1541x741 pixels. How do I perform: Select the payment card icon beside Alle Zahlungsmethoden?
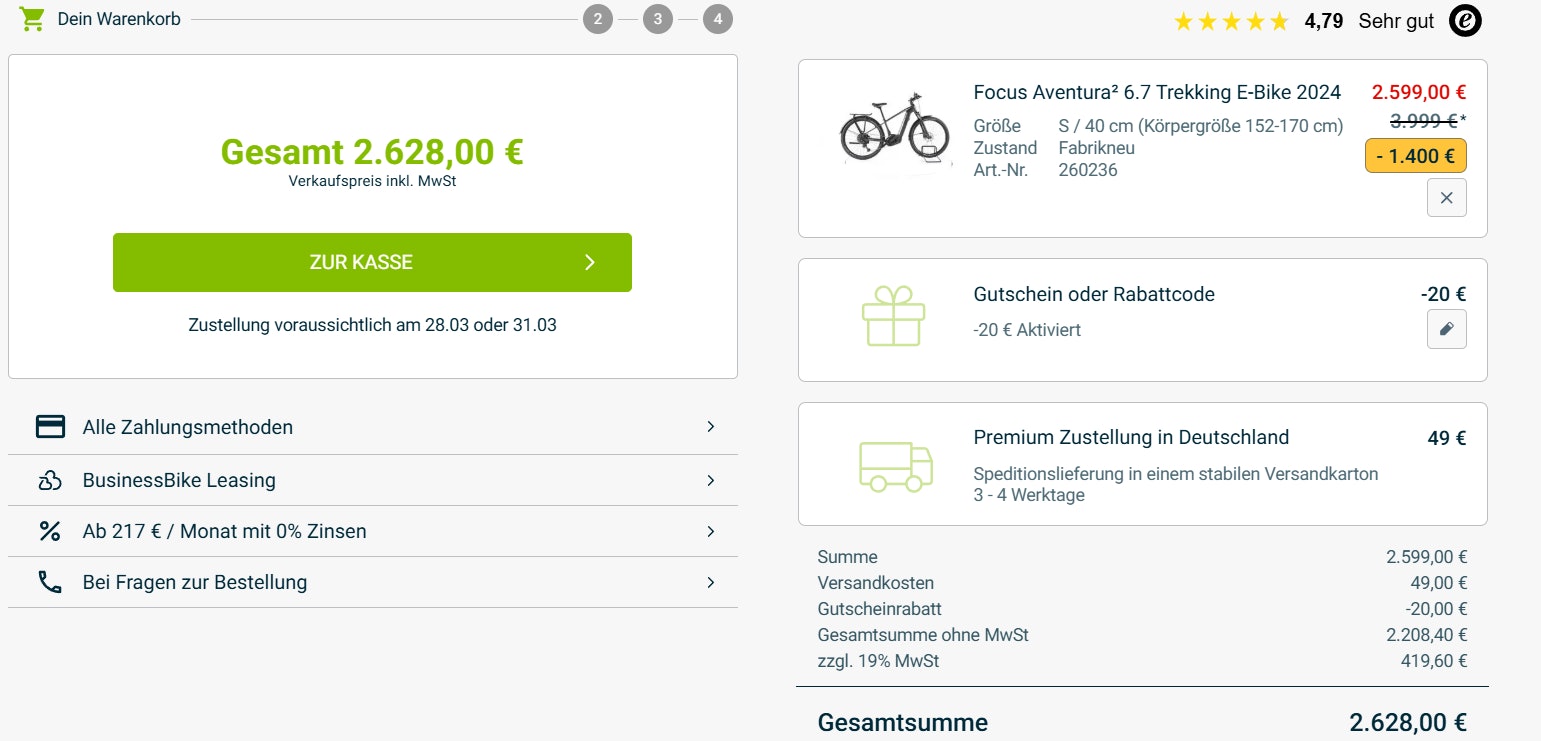click(49, 427)
